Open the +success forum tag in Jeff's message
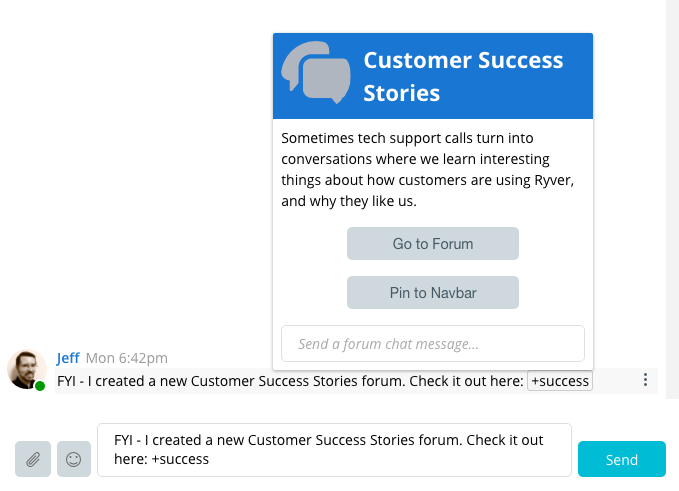679x491 pixels. tap(559, 381)
